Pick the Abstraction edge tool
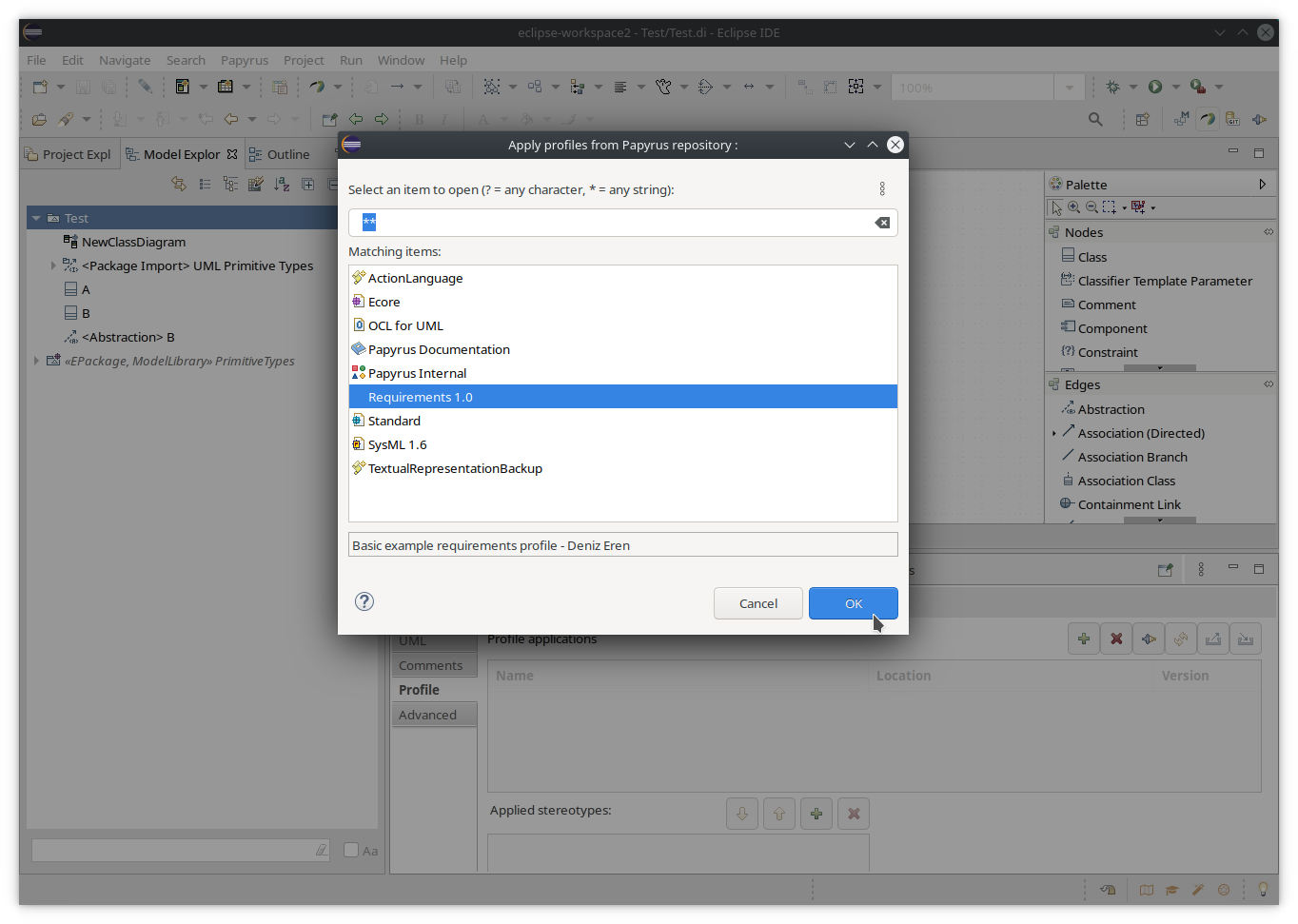The width and height of the screenshot is (1298, 924). (1103, 409)
